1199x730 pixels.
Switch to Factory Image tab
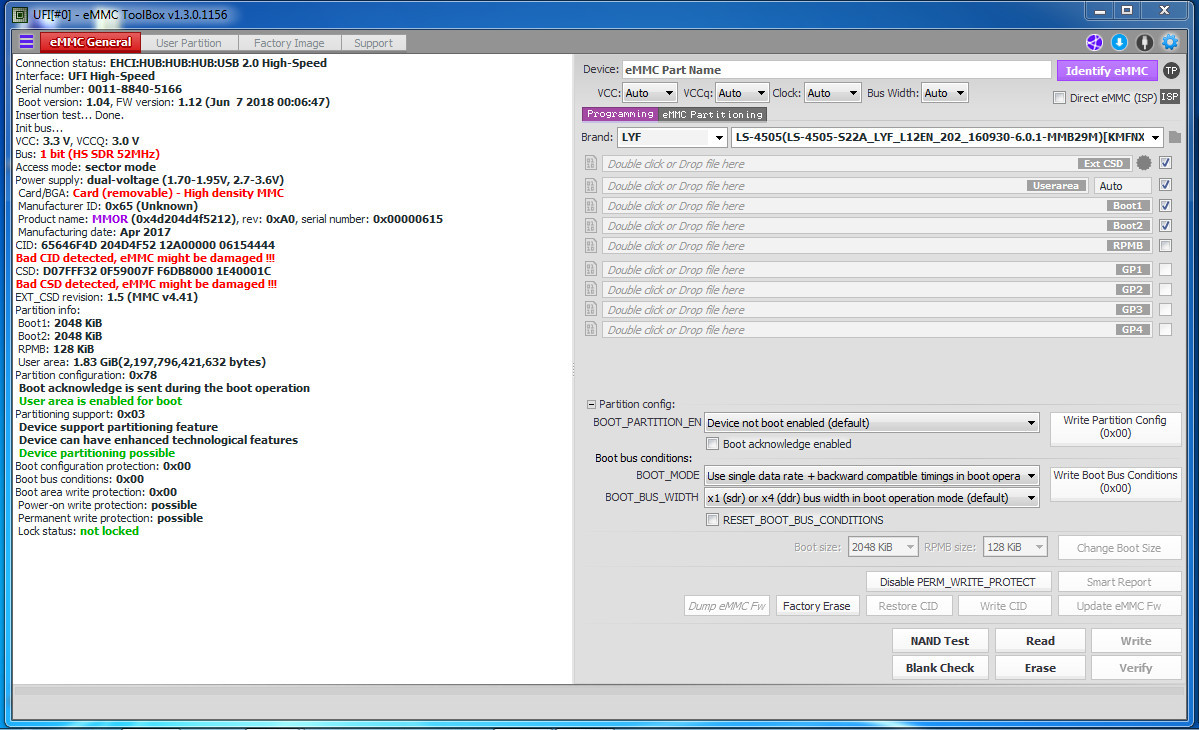click(289, 43)
